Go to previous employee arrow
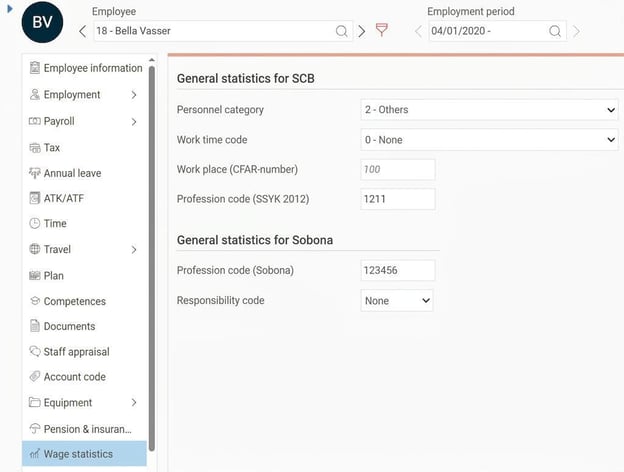Viewport: 624px width, 472px height. 82,31
